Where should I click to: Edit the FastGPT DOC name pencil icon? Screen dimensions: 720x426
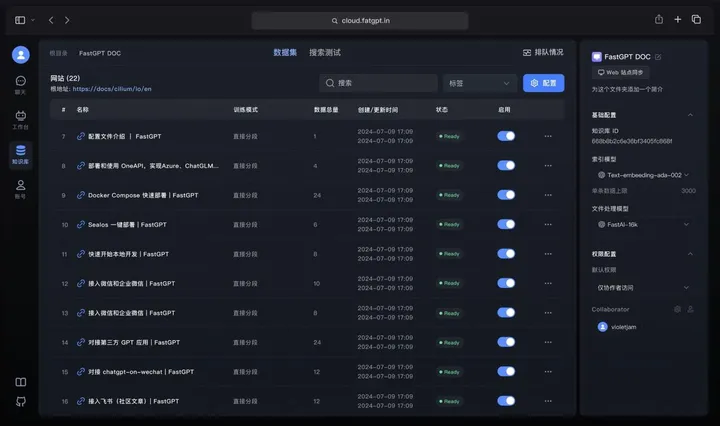pyautogui.click(x=658, y=57)
